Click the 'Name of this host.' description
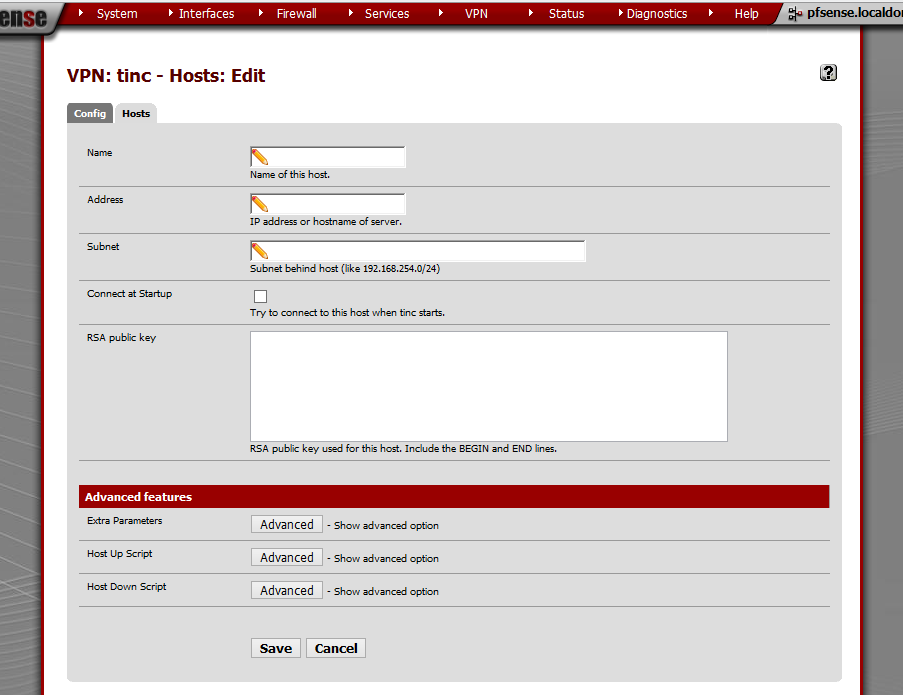The width and height of the screenshot is (903, 695). pyautogui.click(x=290, y=174)
